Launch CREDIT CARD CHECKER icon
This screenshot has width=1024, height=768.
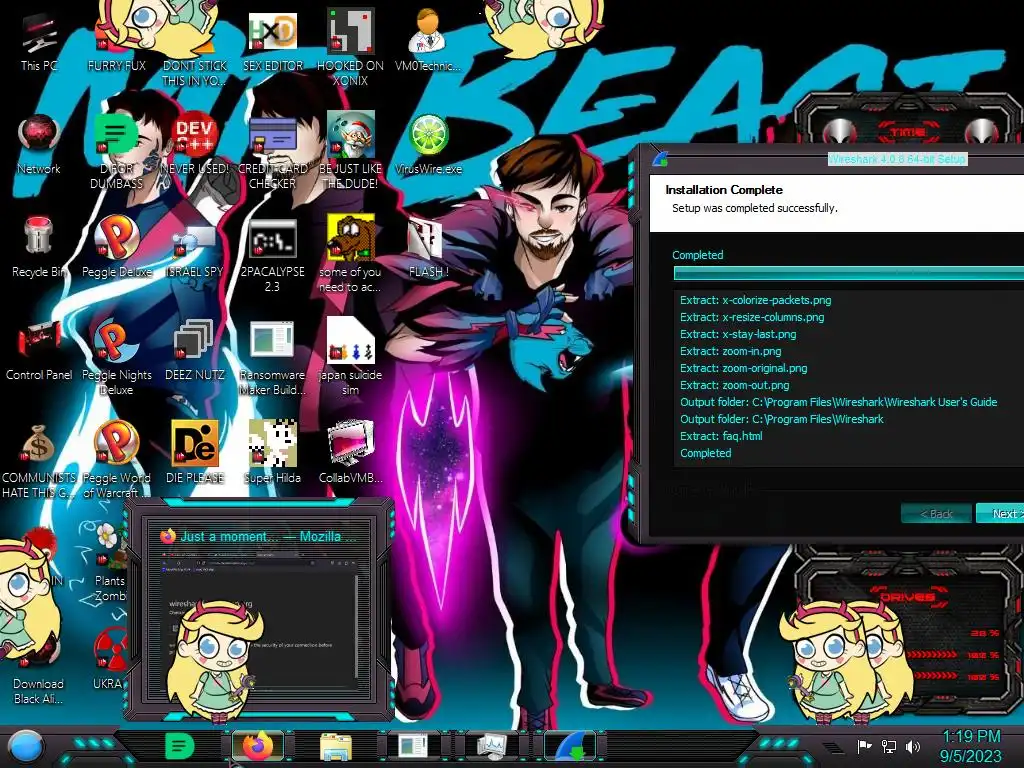tap(272, 152)
